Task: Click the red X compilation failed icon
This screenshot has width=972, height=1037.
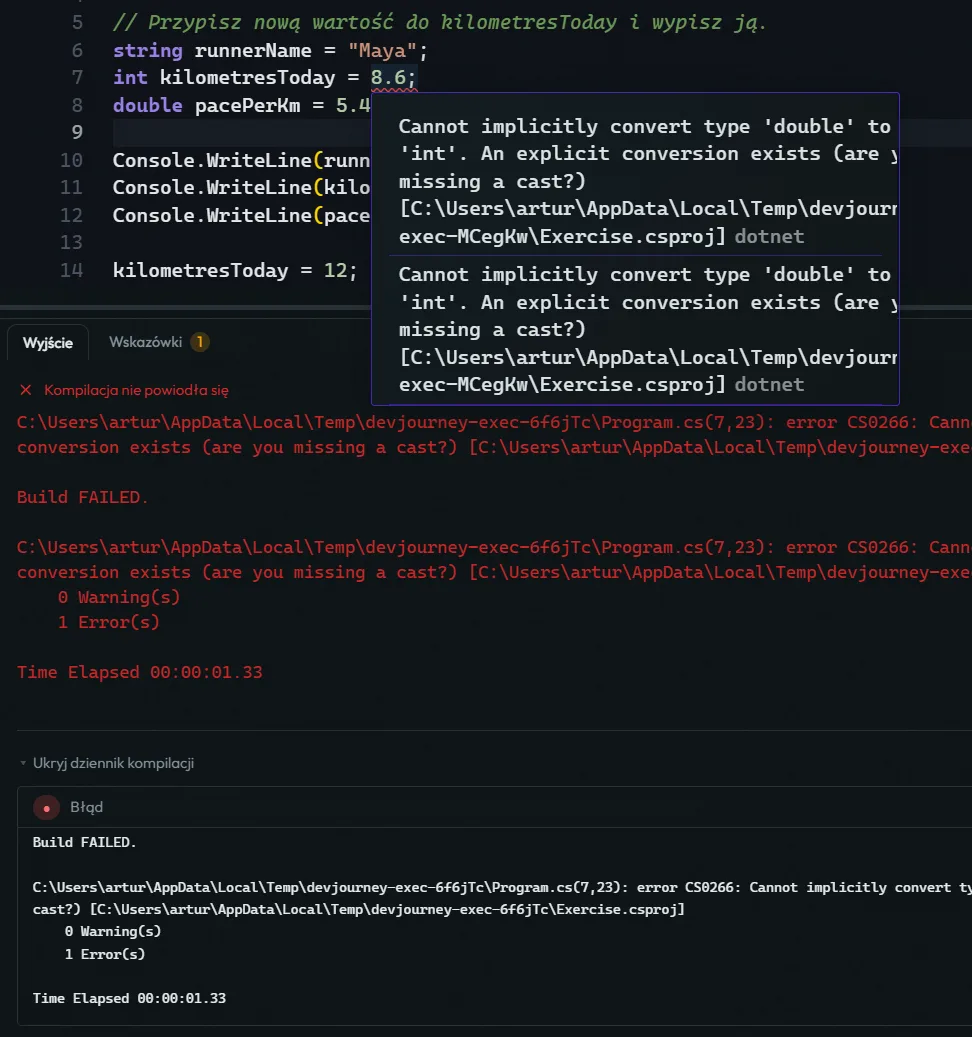Action: [x=26, y=390]
